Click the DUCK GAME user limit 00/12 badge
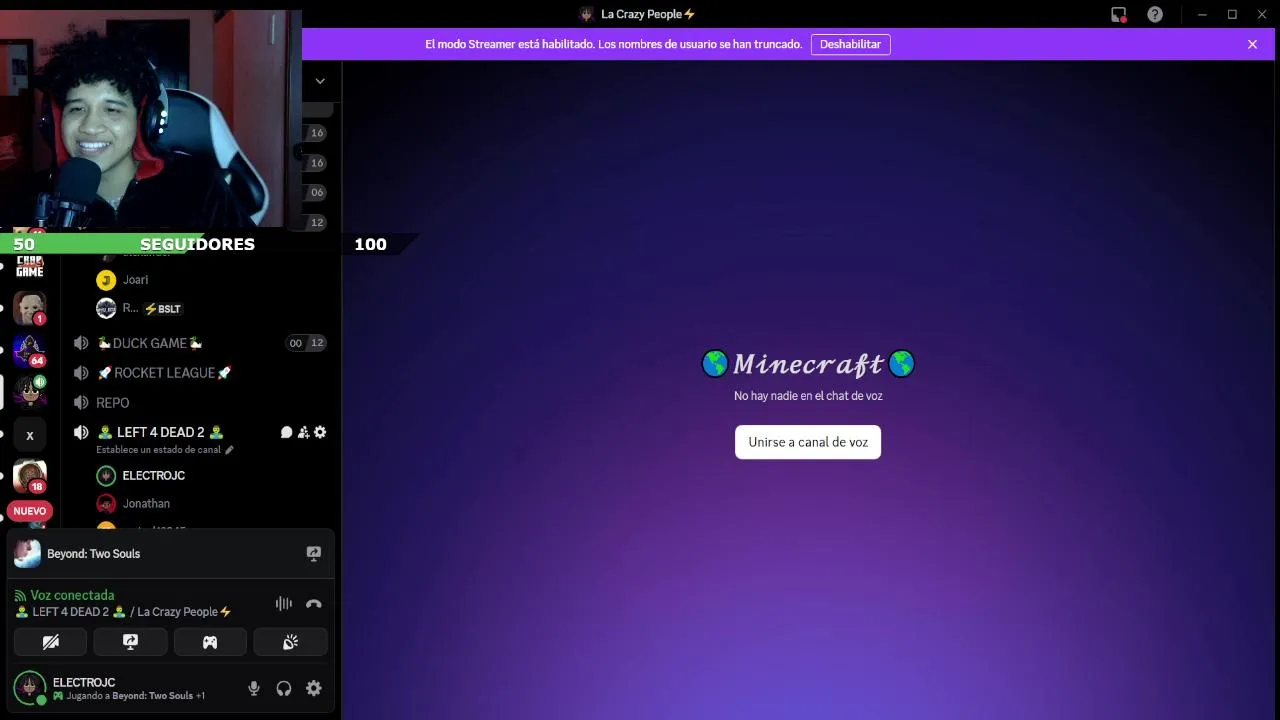This screenshot has height=720, width=1280. pos(306,343)
